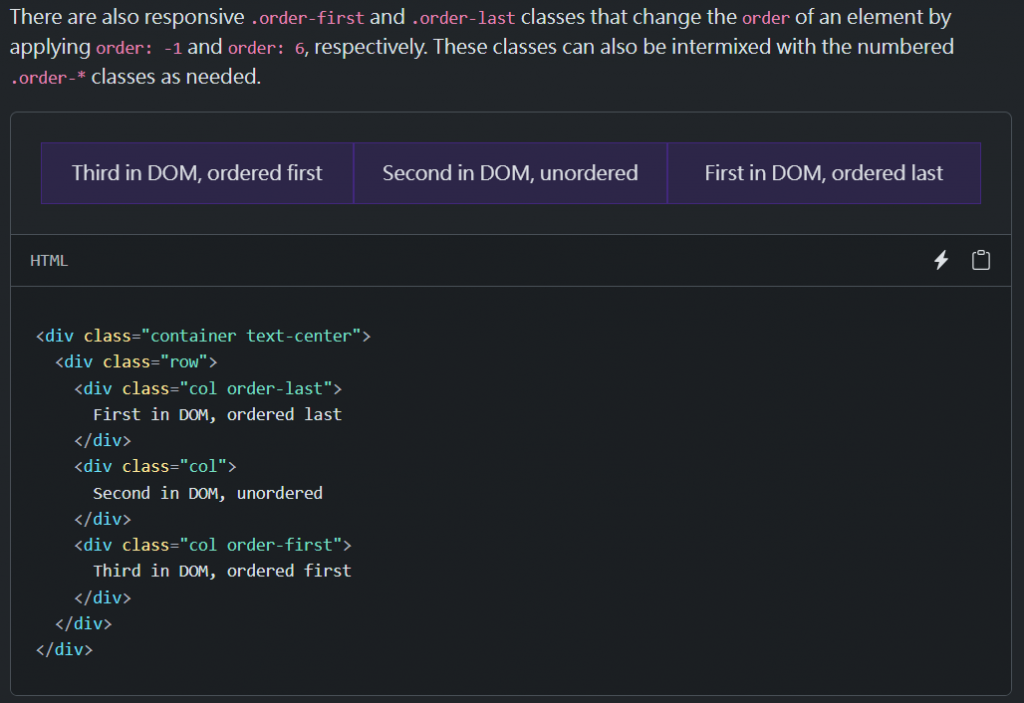Click the "col order-first" div code line

pos(213,545)
